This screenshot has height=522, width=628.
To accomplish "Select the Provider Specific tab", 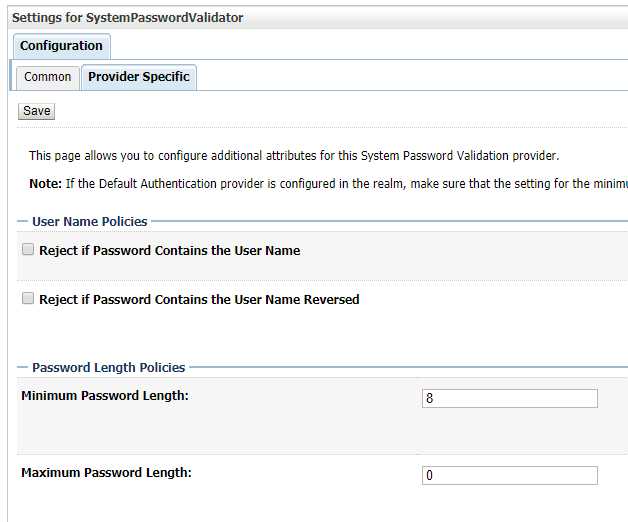I will tap(138, 77).
